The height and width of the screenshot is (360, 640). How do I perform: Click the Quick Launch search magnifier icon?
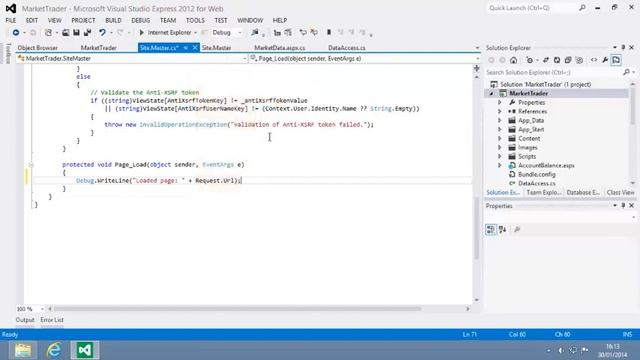[x=582, y=8]
